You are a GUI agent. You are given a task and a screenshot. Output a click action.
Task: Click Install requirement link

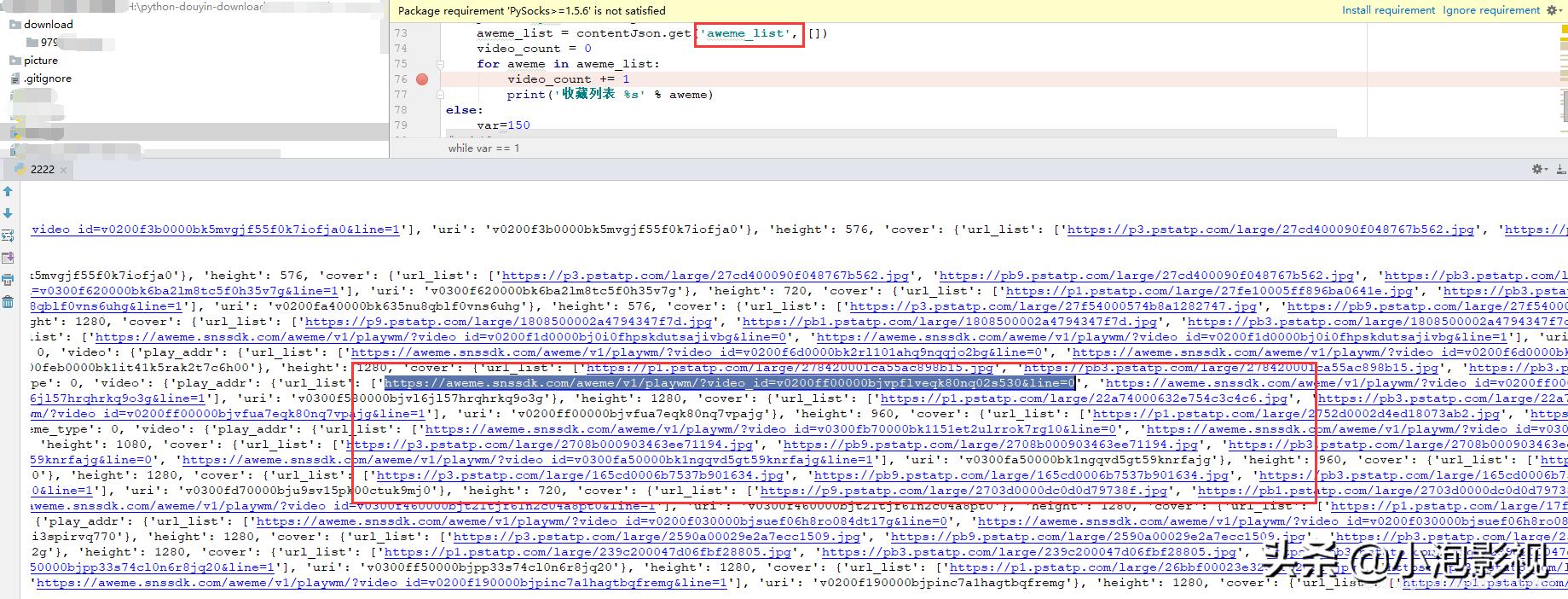[x=1388, y=10]
